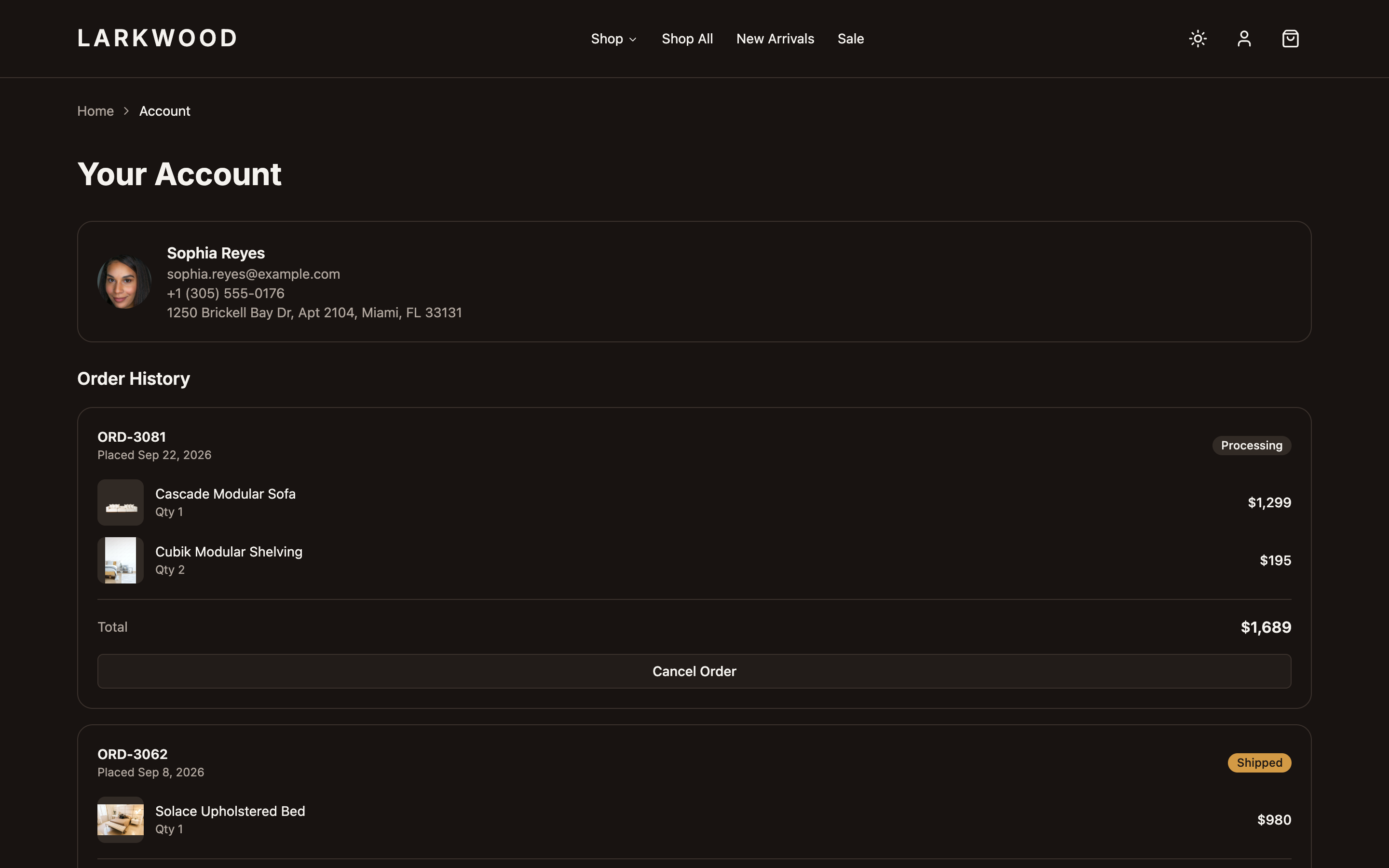Select the Cubik Modular Shelving item name

tap(229, 552)
